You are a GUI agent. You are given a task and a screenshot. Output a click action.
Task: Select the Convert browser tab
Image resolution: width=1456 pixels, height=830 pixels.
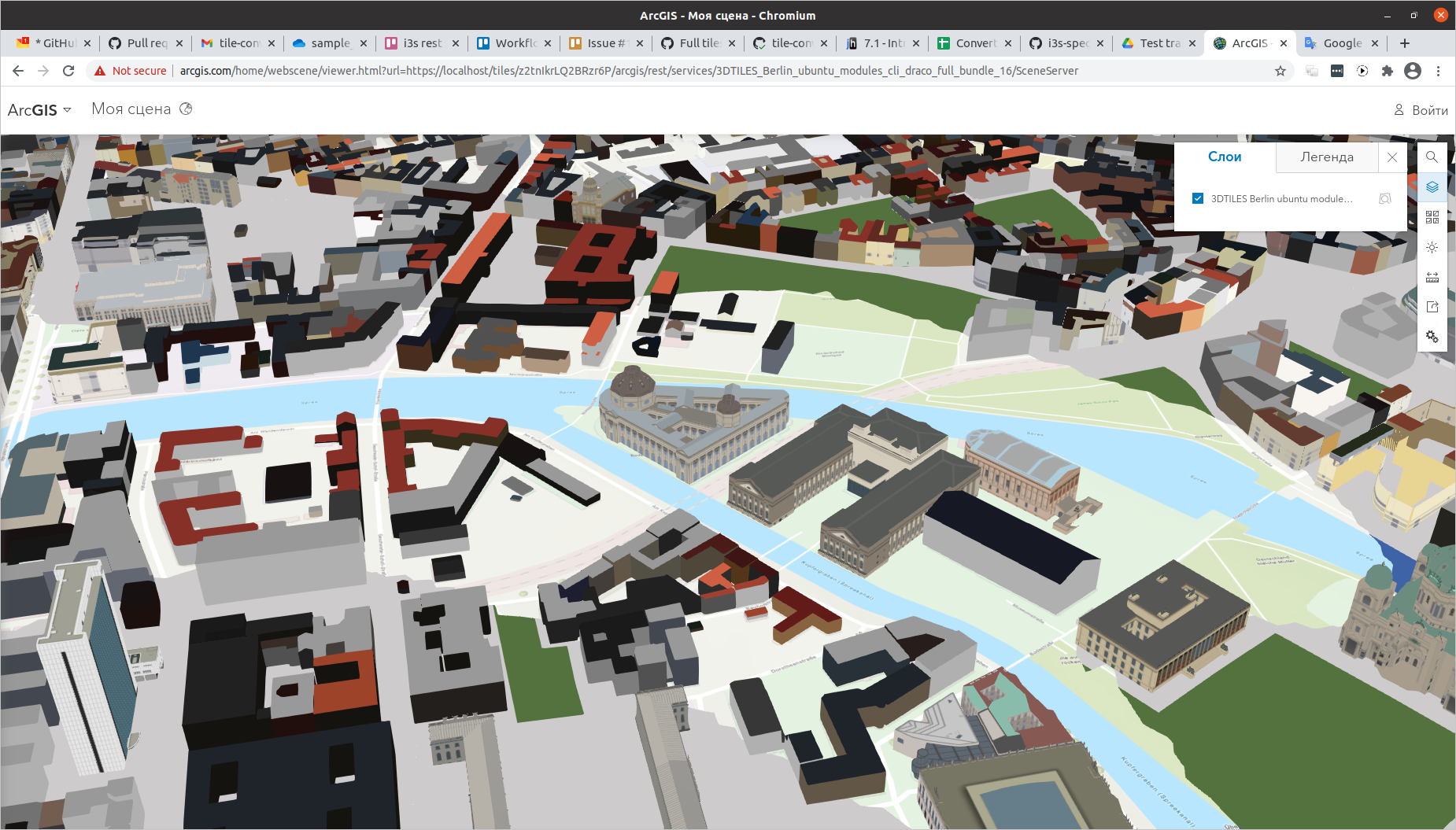pyautogui.click(x=974, y=43)
